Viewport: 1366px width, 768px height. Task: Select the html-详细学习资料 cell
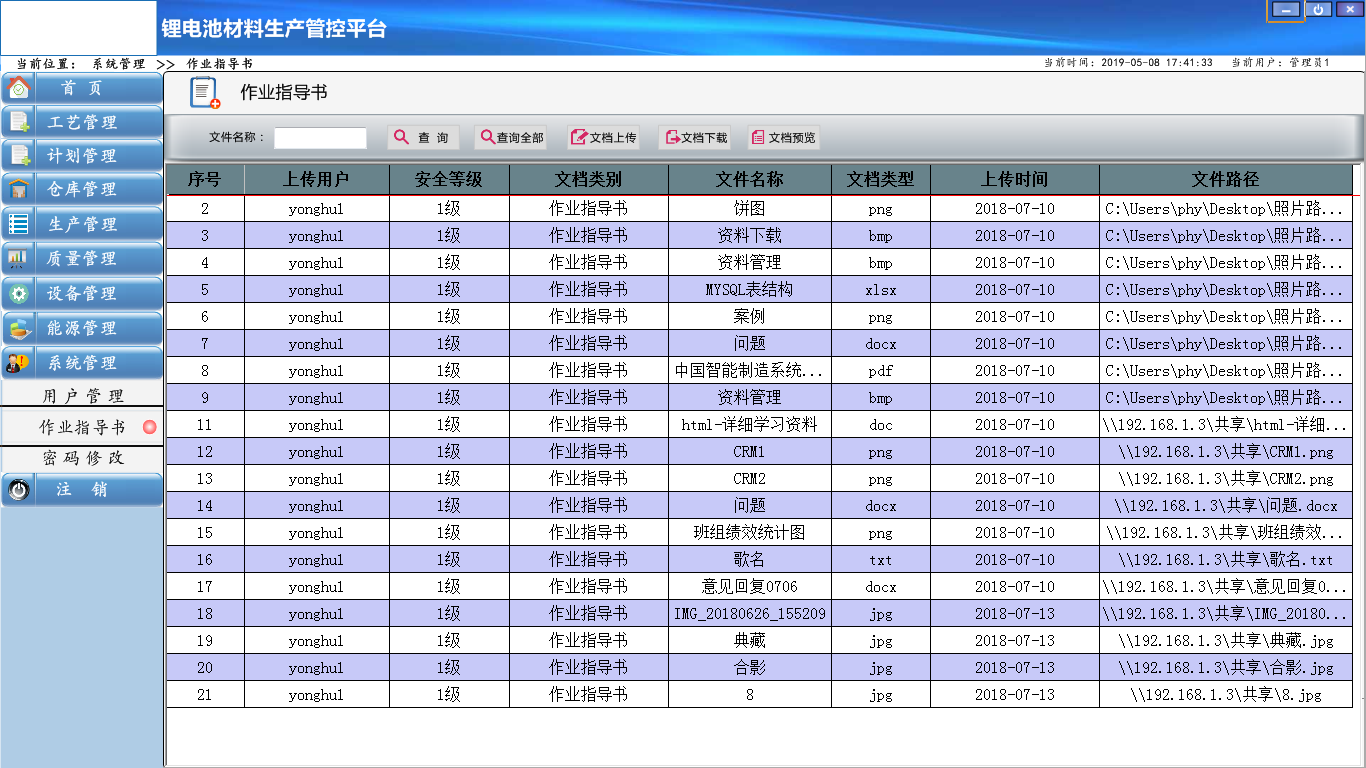click(x=750, y=425)
